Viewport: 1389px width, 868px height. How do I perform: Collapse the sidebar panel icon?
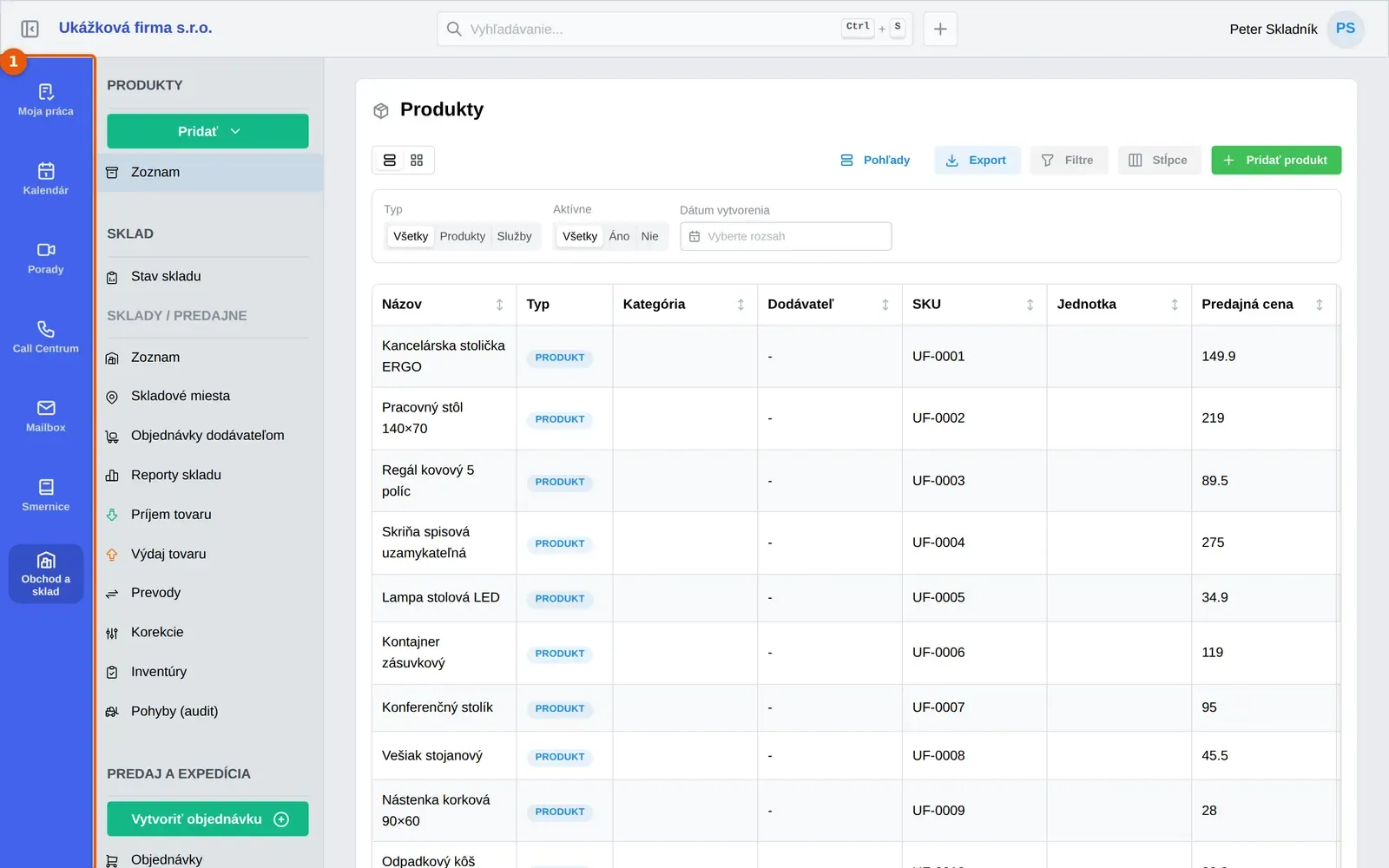(30, 29)
